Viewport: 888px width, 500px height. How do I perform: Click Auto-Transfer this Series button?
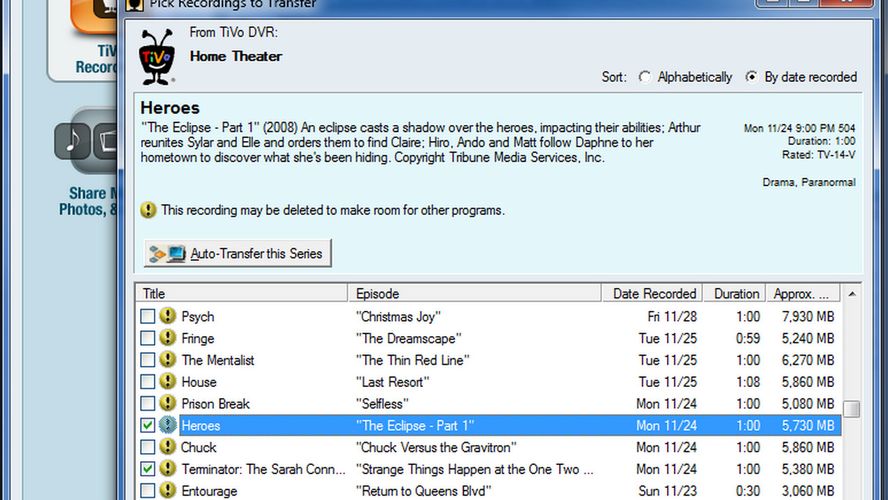pos(238,253)
